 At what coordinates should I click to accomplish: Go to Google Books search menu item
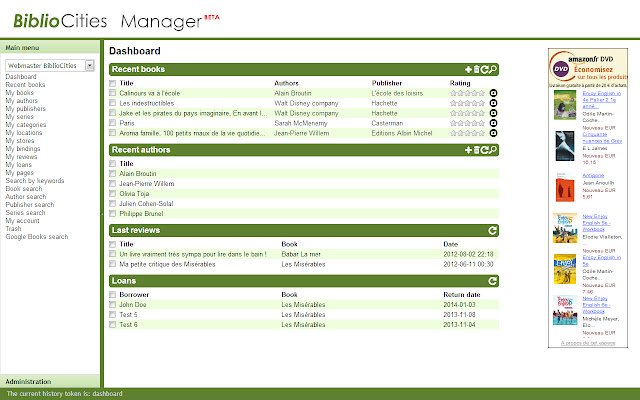tap(37, 237)
